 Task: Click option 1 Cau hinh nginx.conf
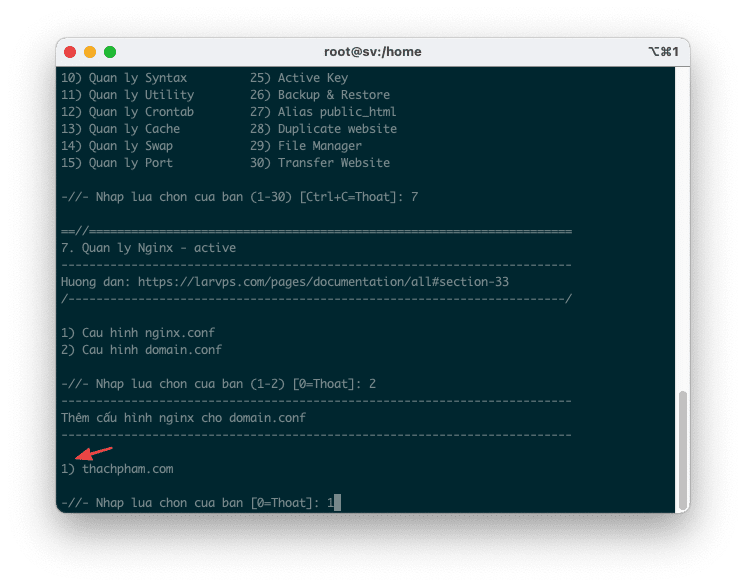137,332
